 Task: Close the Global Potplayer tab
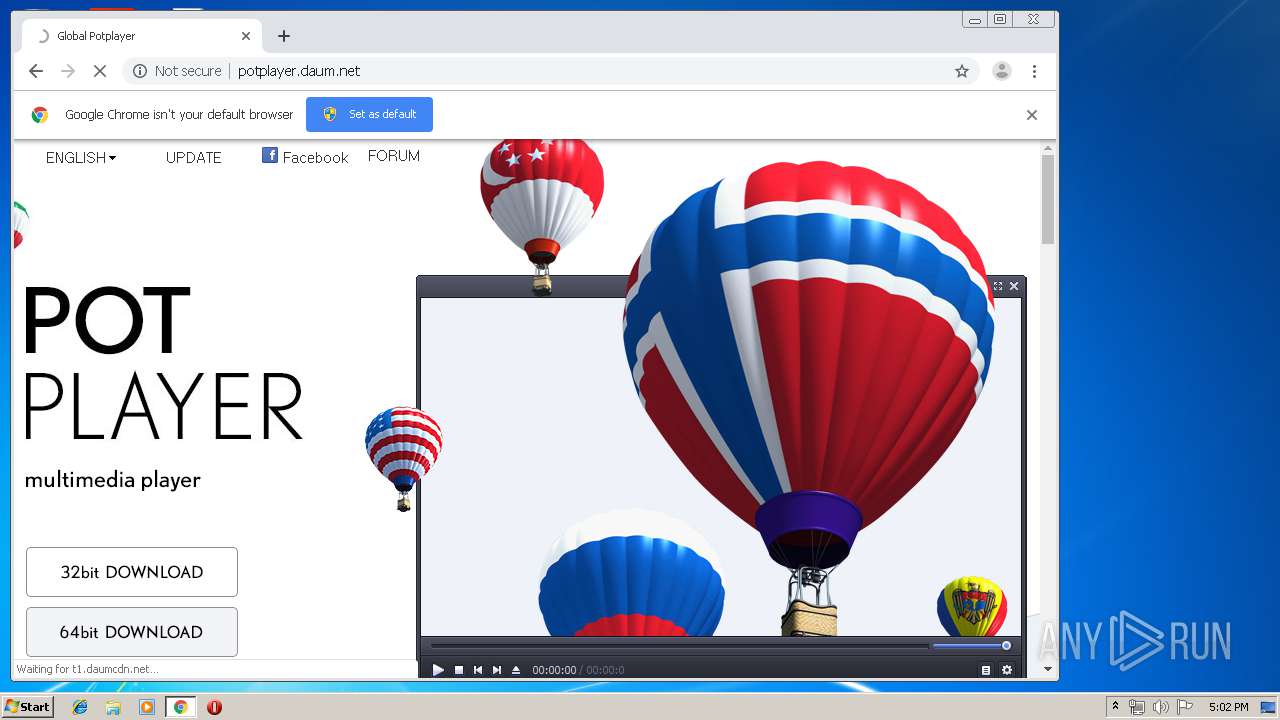click(x=246, y=36)
